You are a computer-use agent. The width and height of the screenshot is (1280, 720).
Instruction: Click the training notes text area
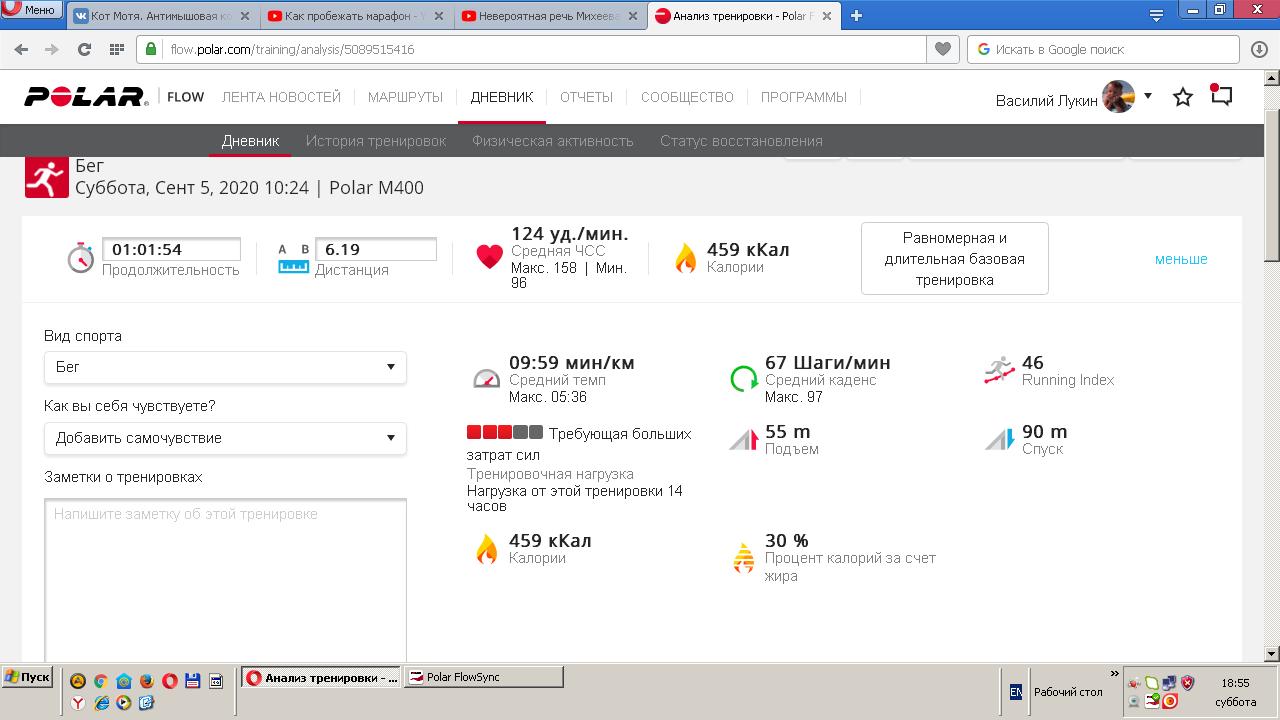point(225,580)
